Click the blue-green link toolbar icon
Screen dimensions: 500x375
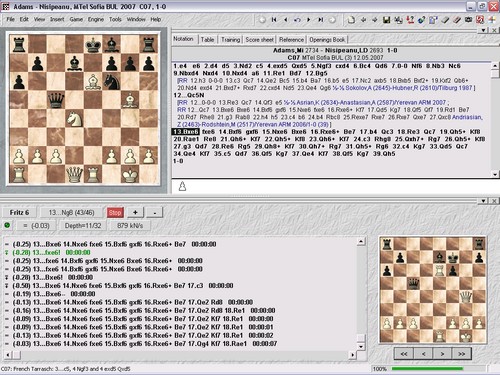[x=421, y=20]
